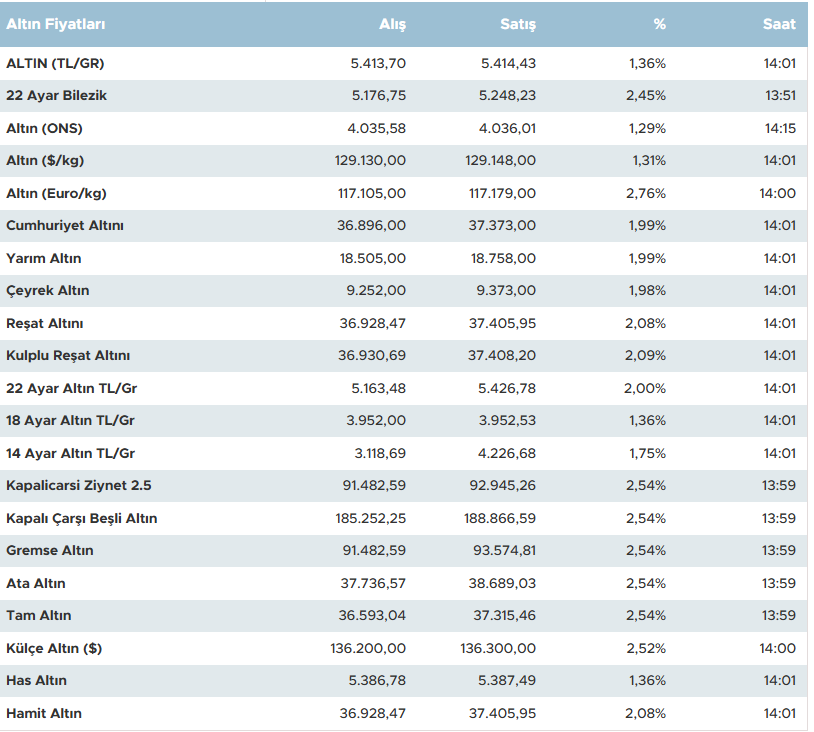Viewport: 814px width, 732px height.
Task: Click the Cumhuriyet Altını link
Action: pos(65,226)
